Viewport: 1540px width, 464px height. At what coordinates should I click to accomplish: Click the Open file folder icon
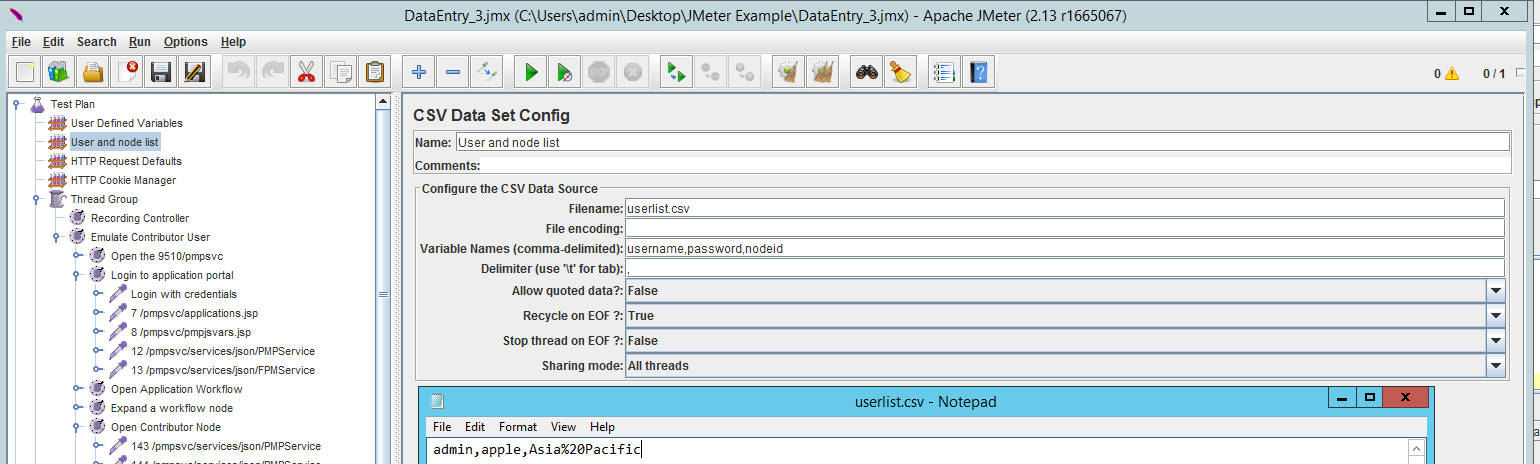(x=93, y=72)
